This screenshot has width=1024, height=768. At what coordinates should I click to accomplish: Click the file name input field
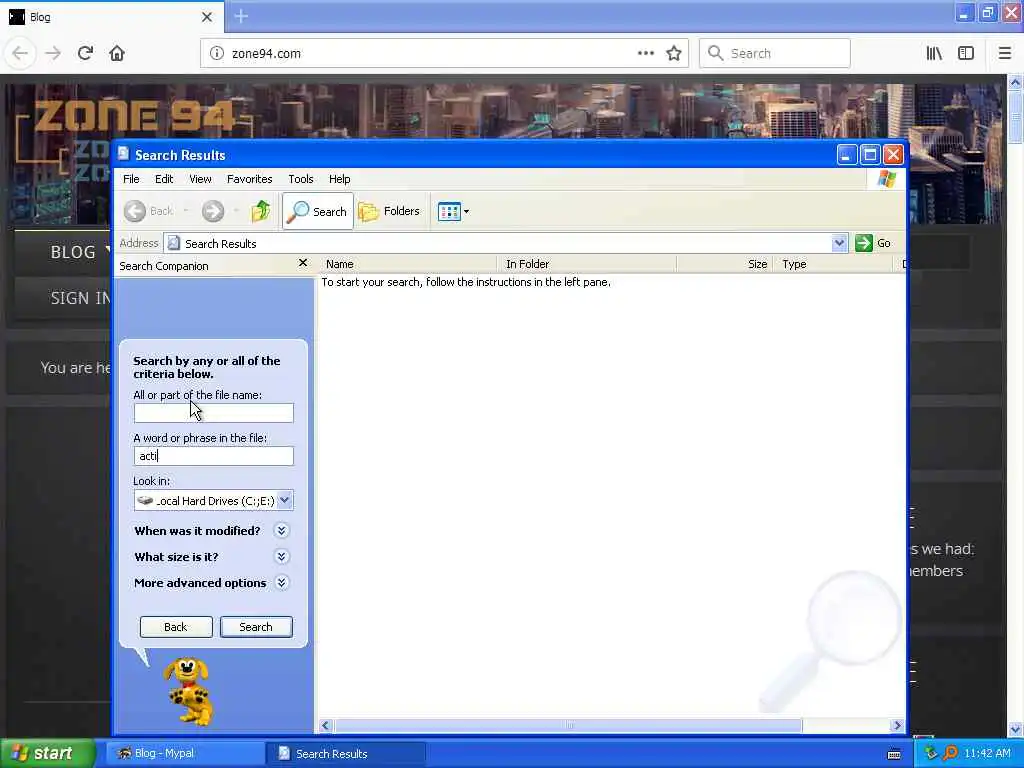pyautogui.click(x=214, y=413)
